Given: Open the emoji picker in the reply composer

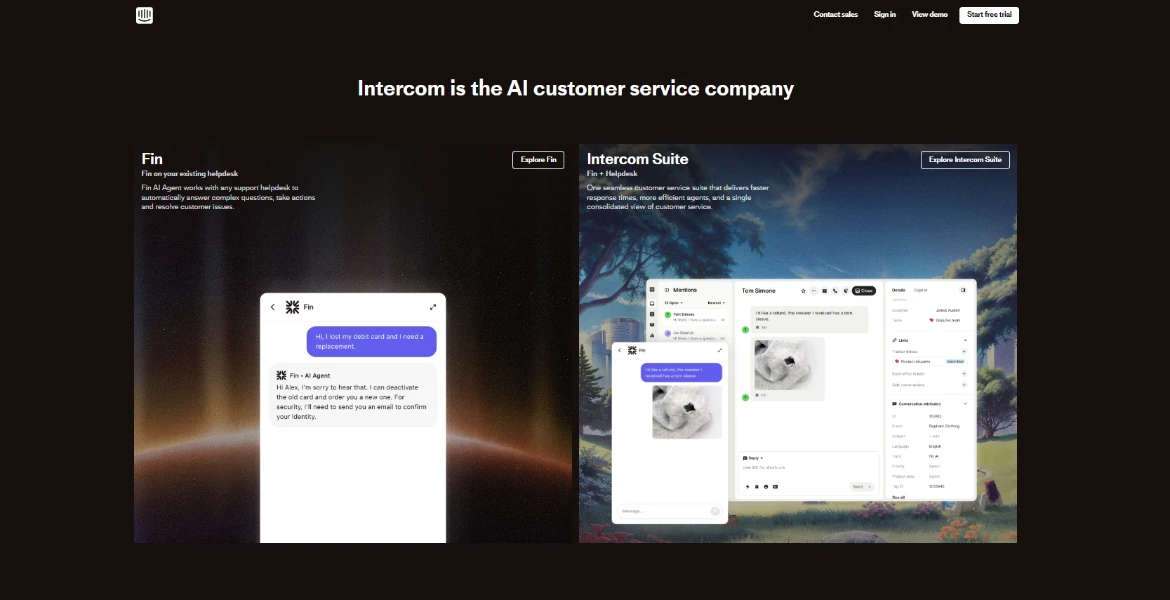Looking at the screenshot, I should coord(766,487).
